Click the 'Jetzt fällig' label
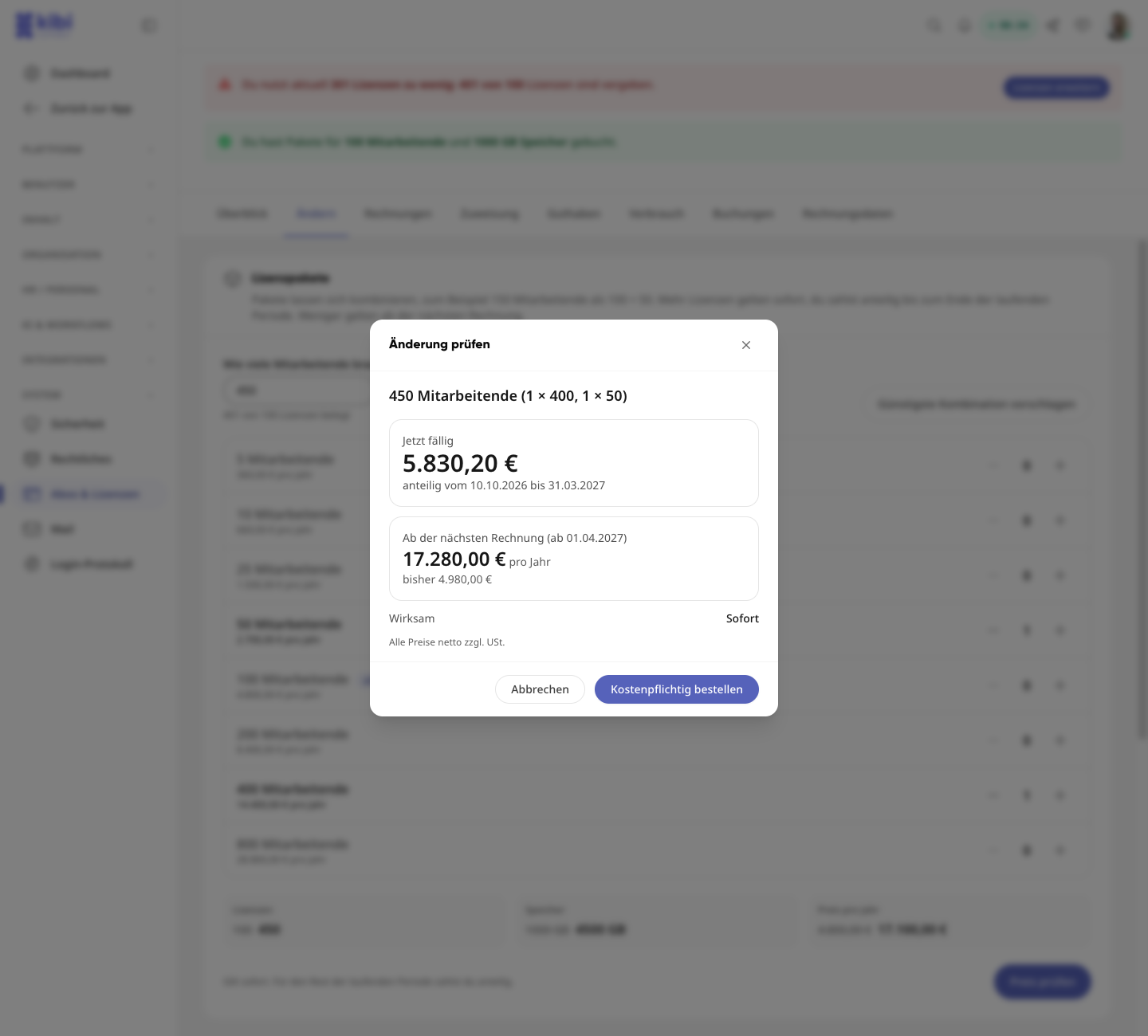This screenshot has width=1148, height=1036. [x=428, y=441]
